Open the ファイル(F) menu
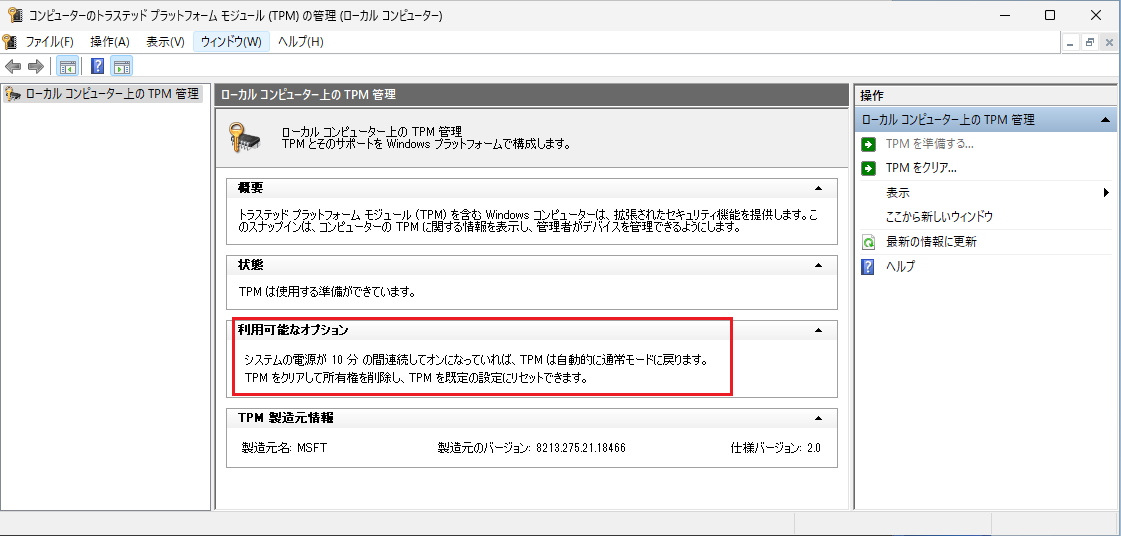 click(x=50, y=41)
